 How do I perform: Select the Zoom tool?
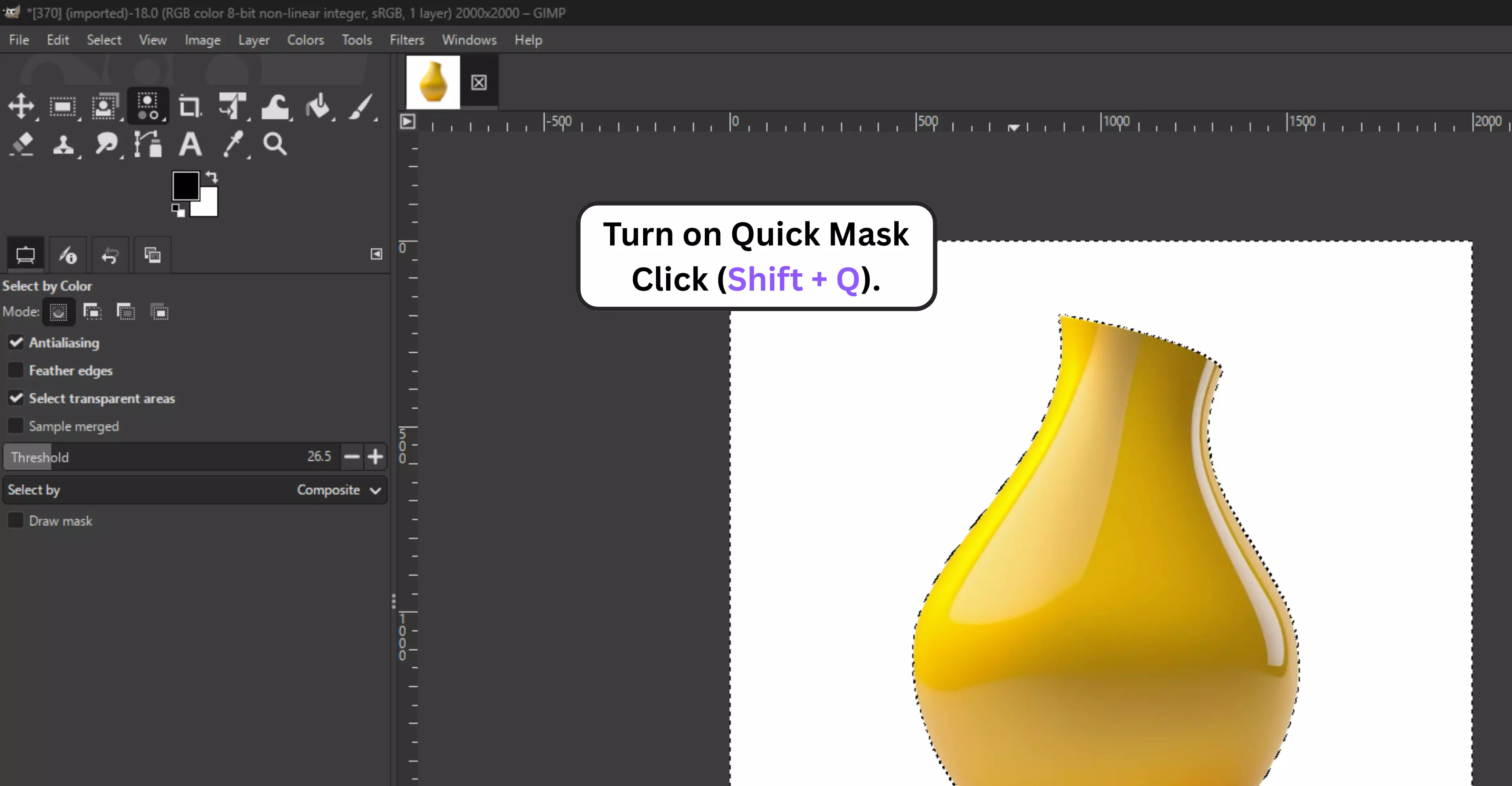275,144
